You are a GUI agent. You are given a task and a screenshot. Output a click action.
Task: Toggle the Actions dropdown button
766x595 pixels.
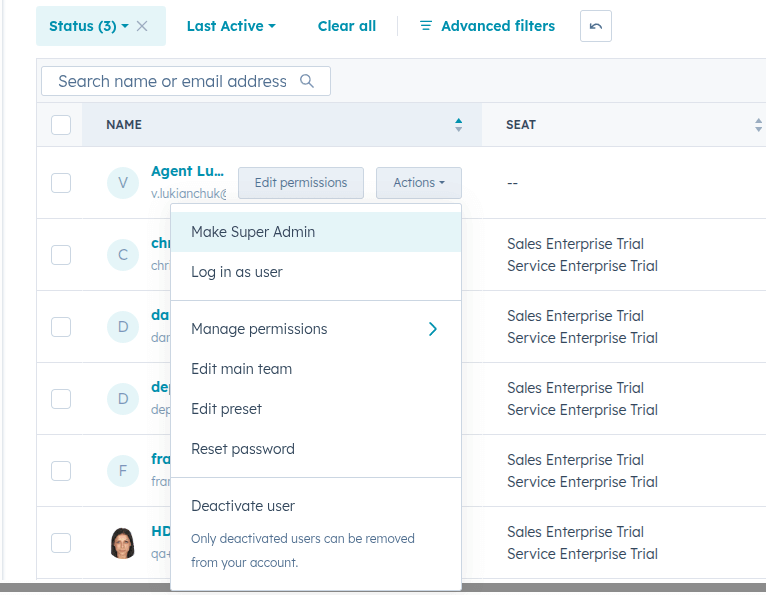(419, 183)
